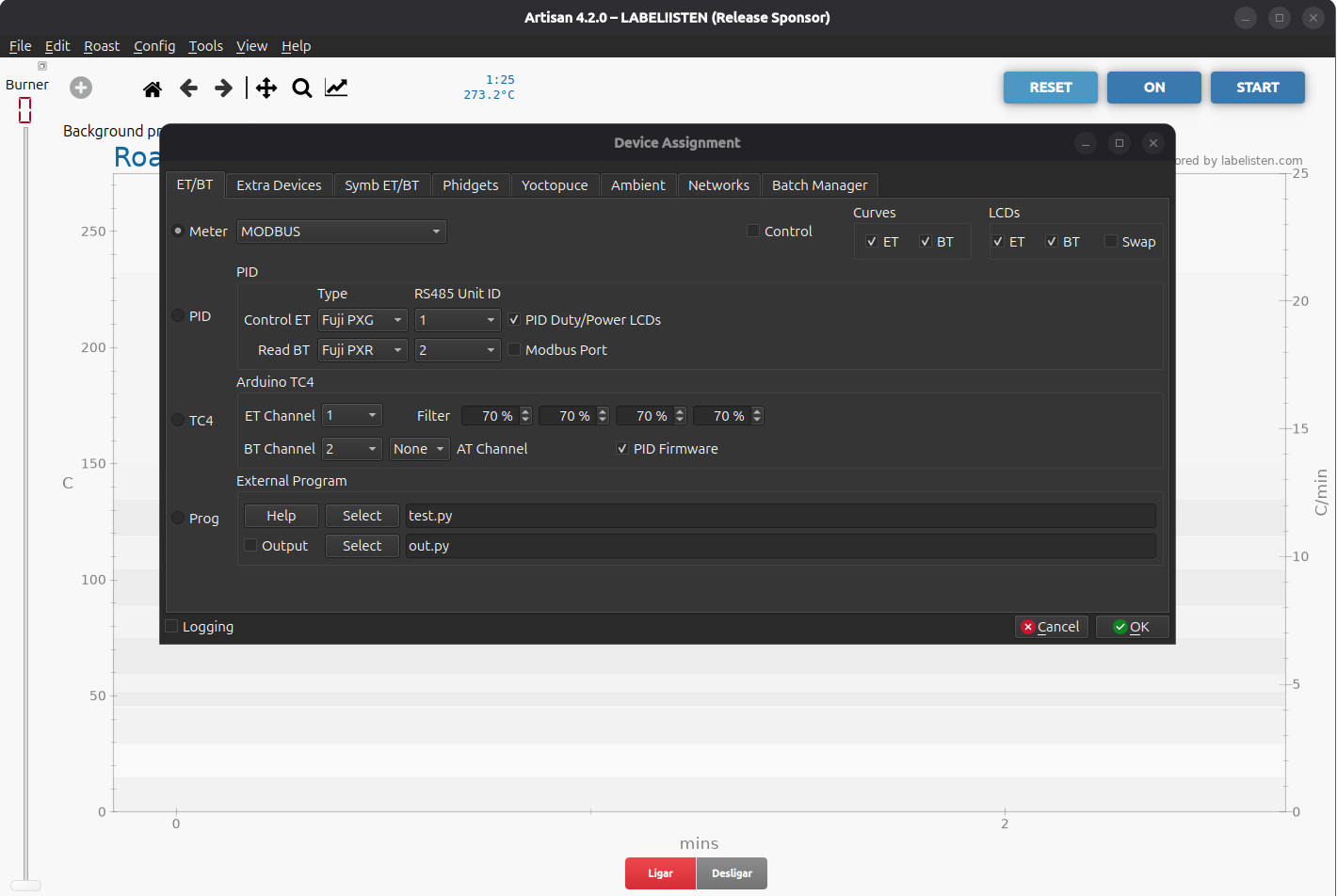
Task: Go forward to next view arrow
Action: tap(223, 88)
